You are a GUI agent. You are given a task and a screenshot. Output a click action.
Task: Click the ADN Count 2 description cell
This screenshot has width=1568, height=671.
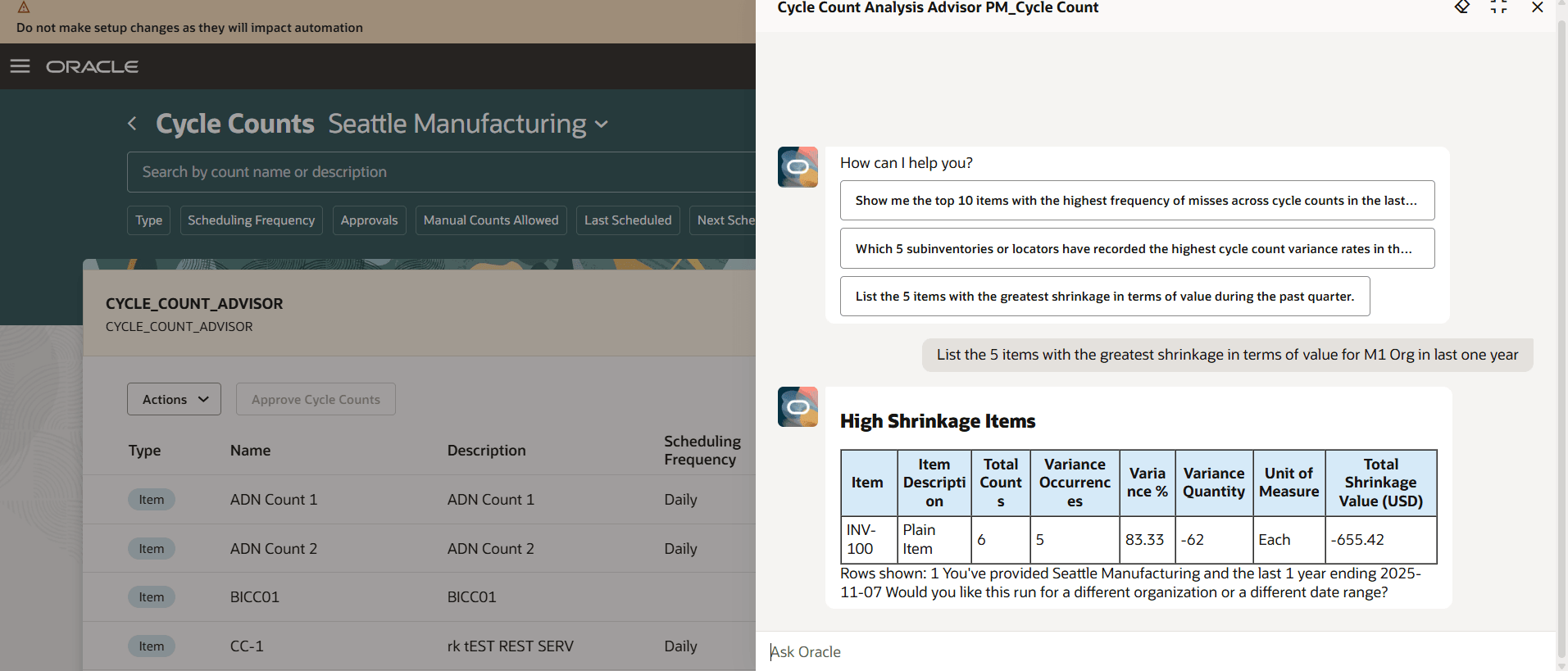click(490, 549)
